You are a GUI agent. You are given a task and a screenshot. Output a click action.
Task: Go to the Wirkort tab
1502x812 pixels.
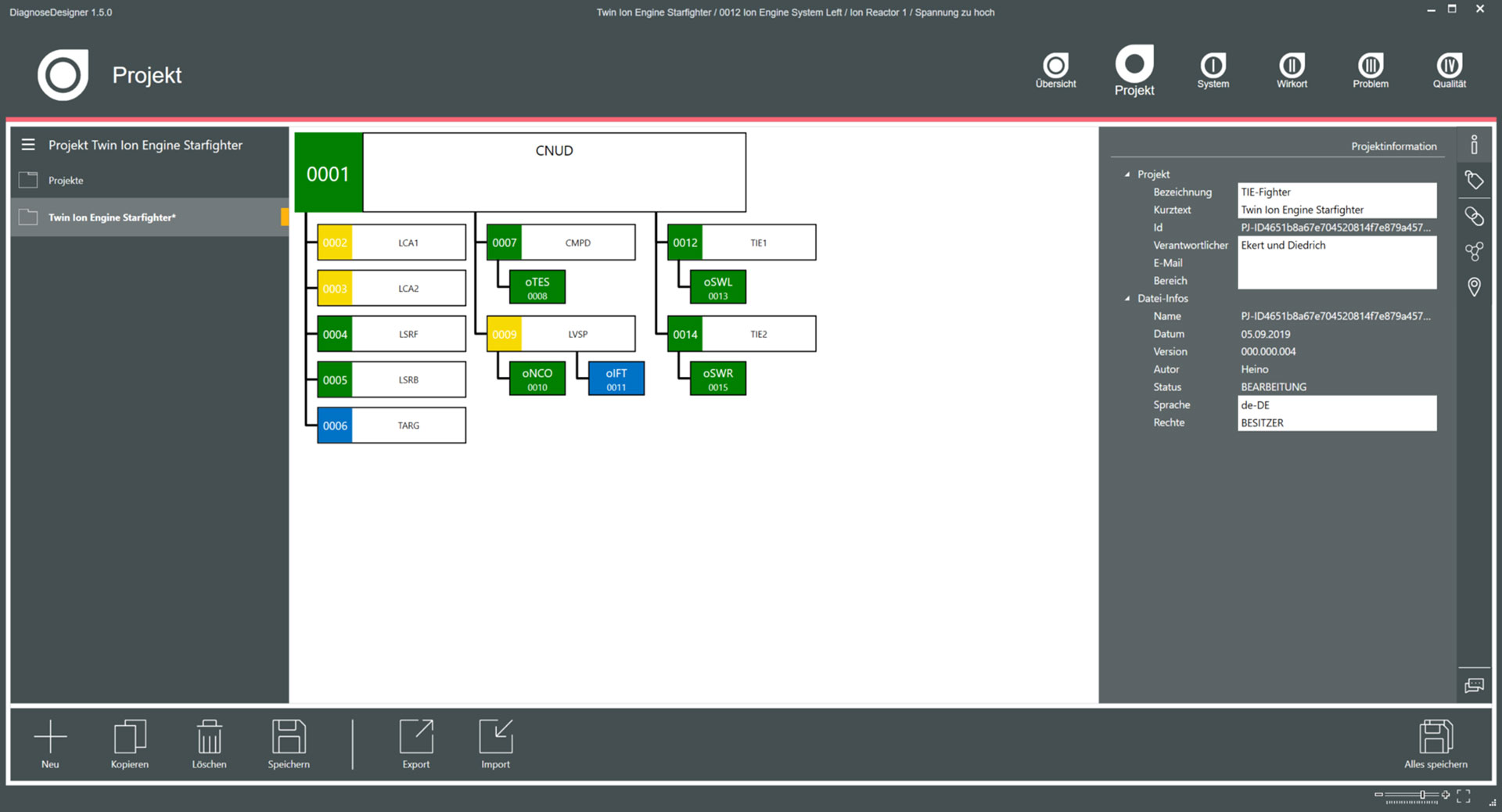pos(1292,70)
